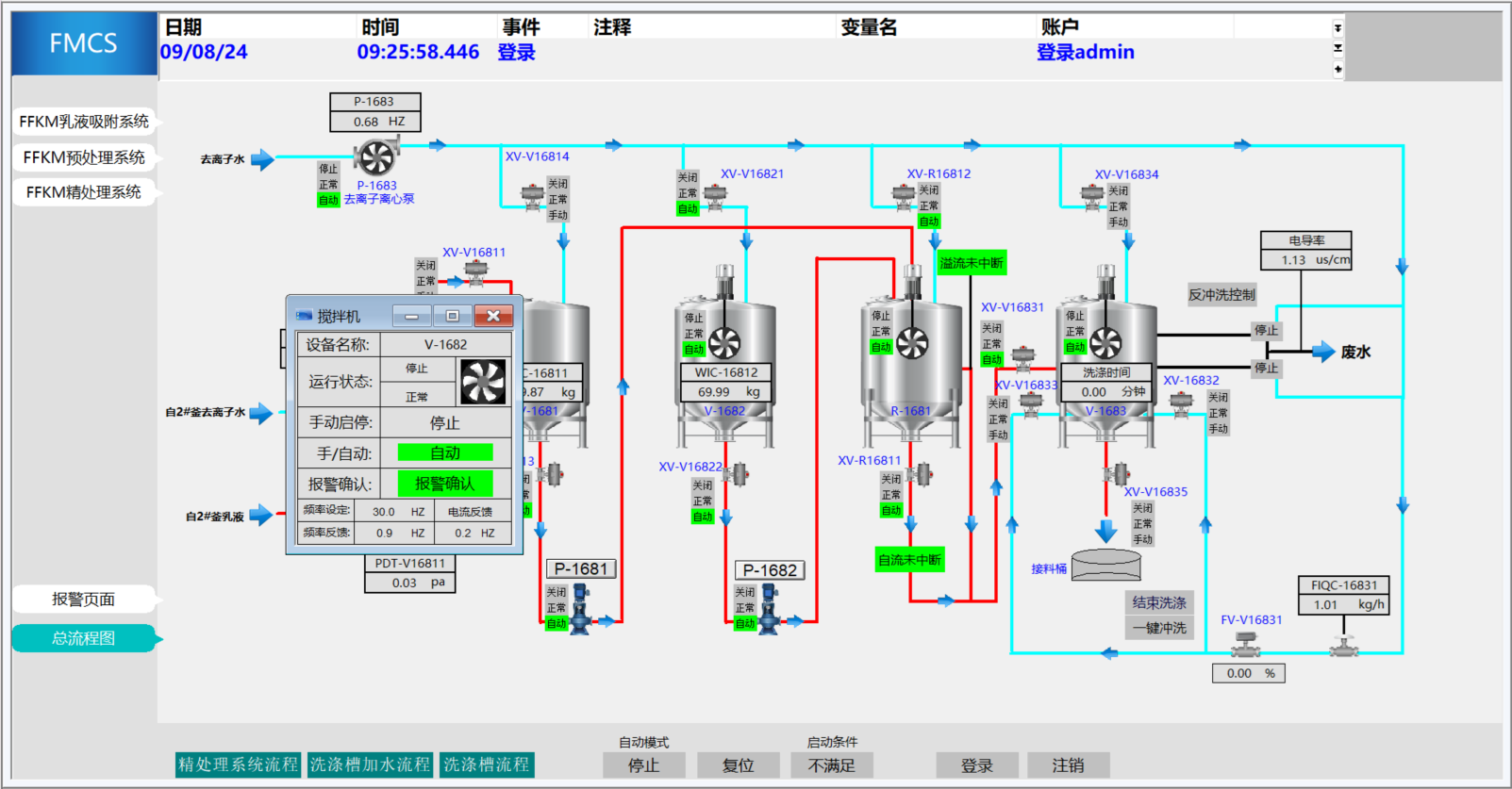Click the V-1682 tank agitator fan icon
Image resolution: width=1512 pixels, height=789 pixels.
(x=724, y=343)
